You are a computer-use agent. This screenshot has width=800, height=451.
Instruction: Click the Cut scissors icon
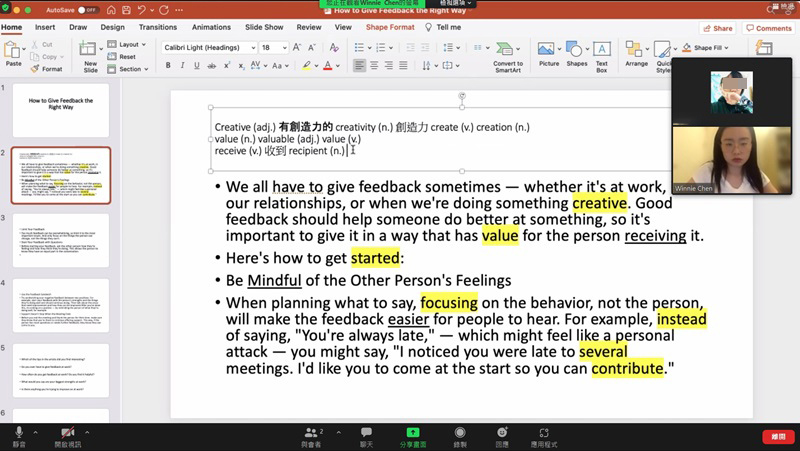point(35,45)
